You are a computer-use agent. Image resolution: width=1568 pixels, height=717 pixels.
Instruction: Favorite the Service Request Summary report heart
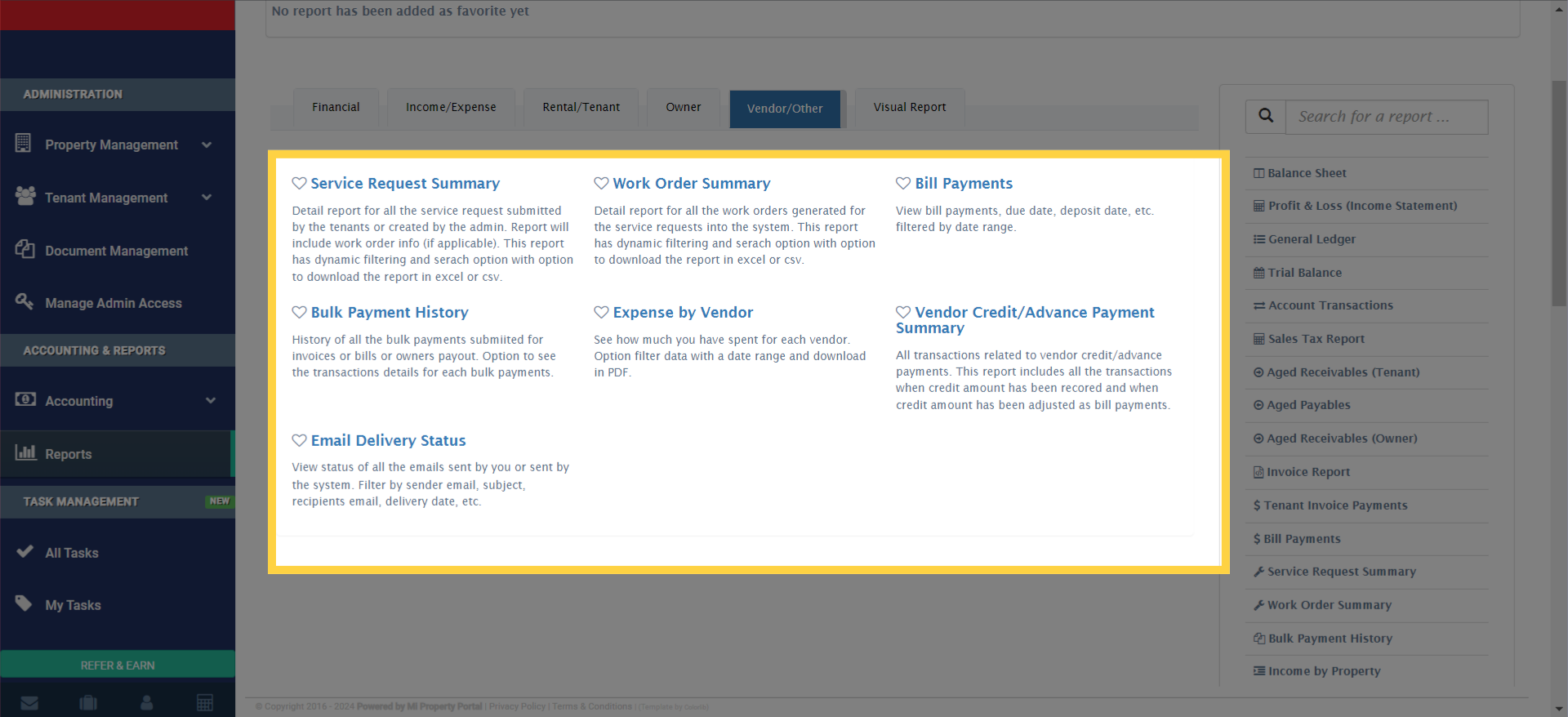click(x=299, y=184)
